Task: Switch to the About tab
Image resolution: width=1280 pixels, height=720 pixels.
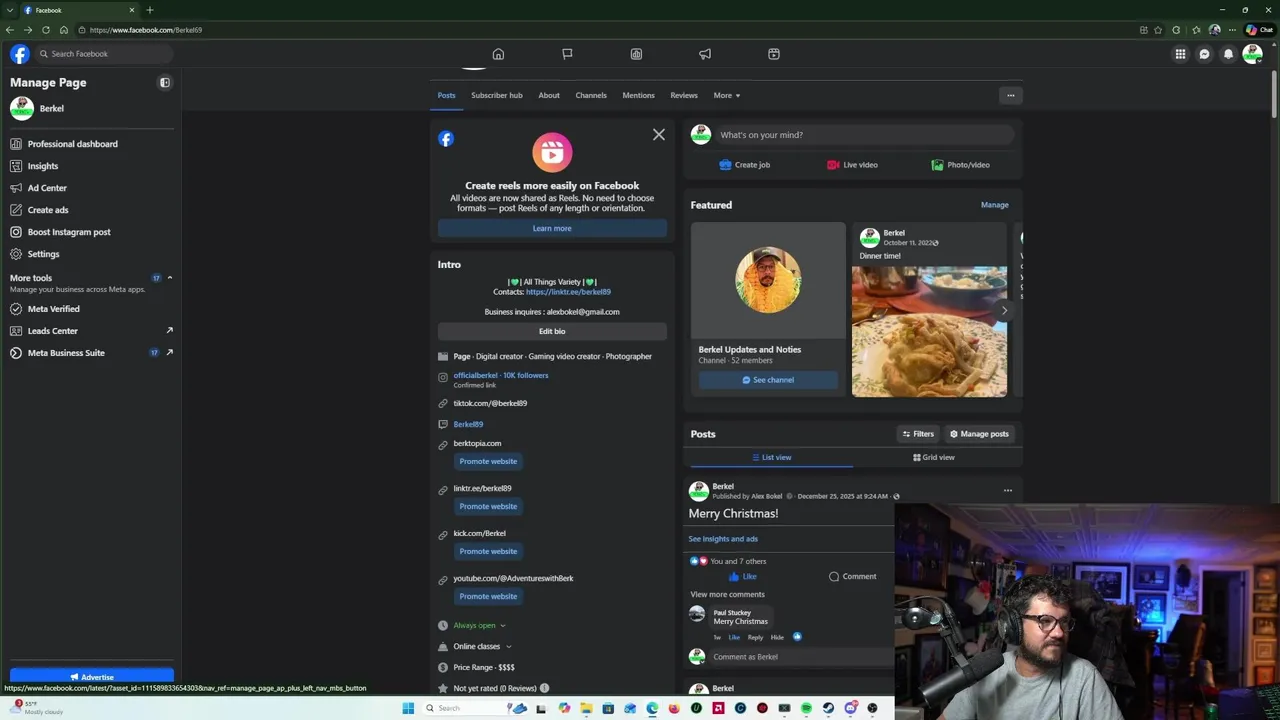Action: pyautogui.click(x=549, y=95)
